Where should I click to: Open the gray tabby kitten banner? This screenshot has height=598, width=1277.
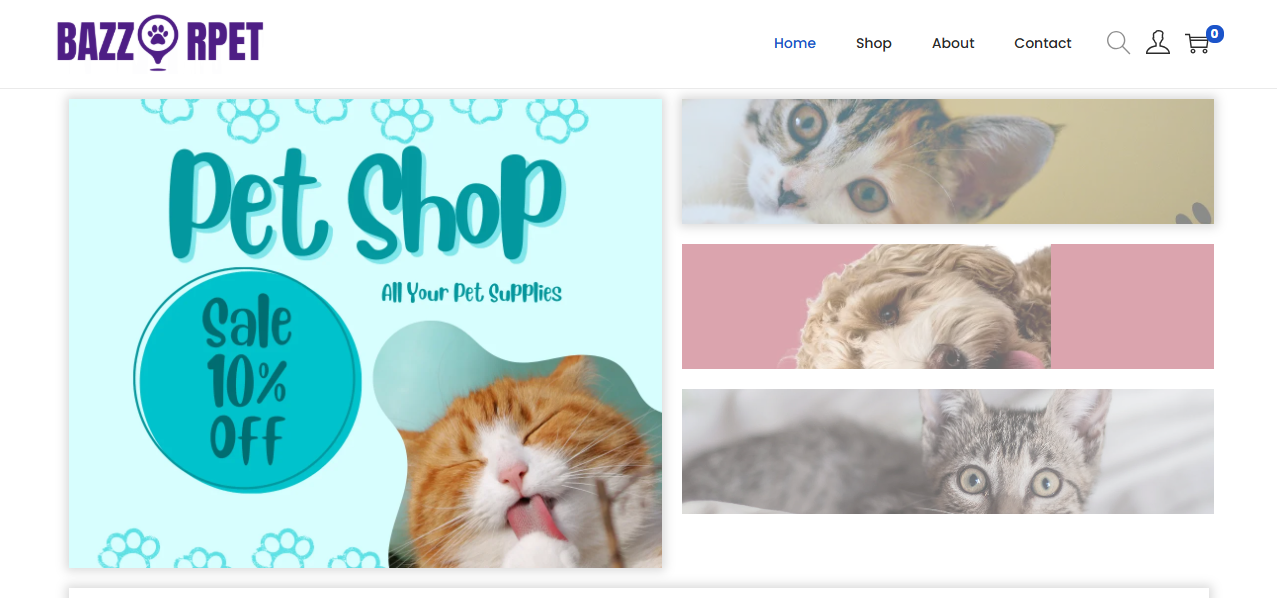[x=947, y=452]
